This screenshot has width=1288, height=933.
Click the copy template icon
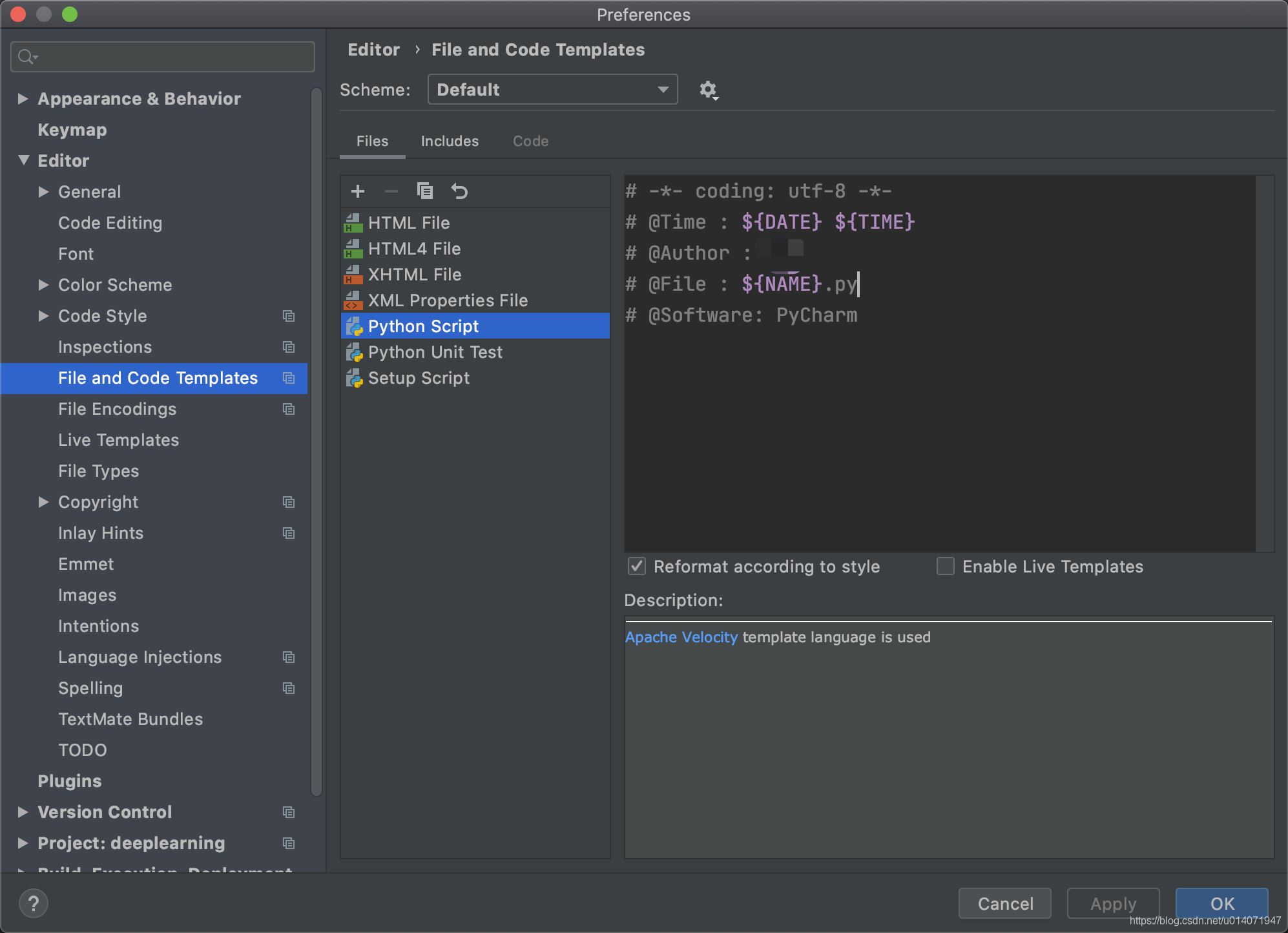point(425,190)
